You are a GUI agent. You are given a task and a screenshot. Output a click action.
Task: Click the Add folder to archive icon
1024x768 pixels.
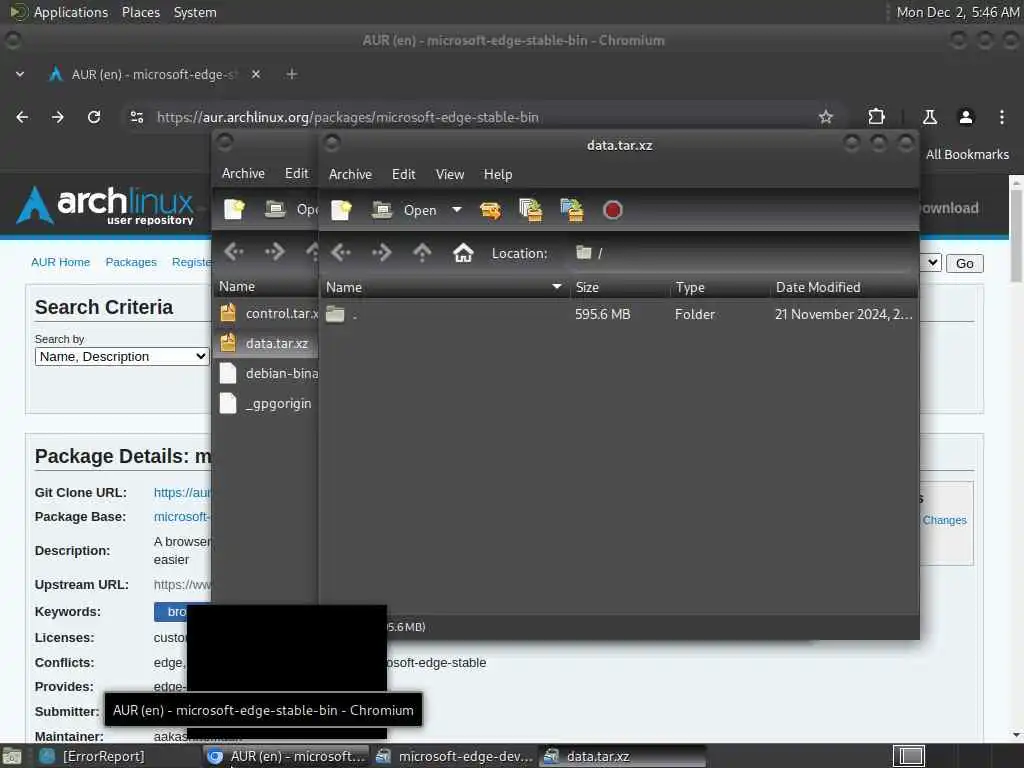click(572, 210)
